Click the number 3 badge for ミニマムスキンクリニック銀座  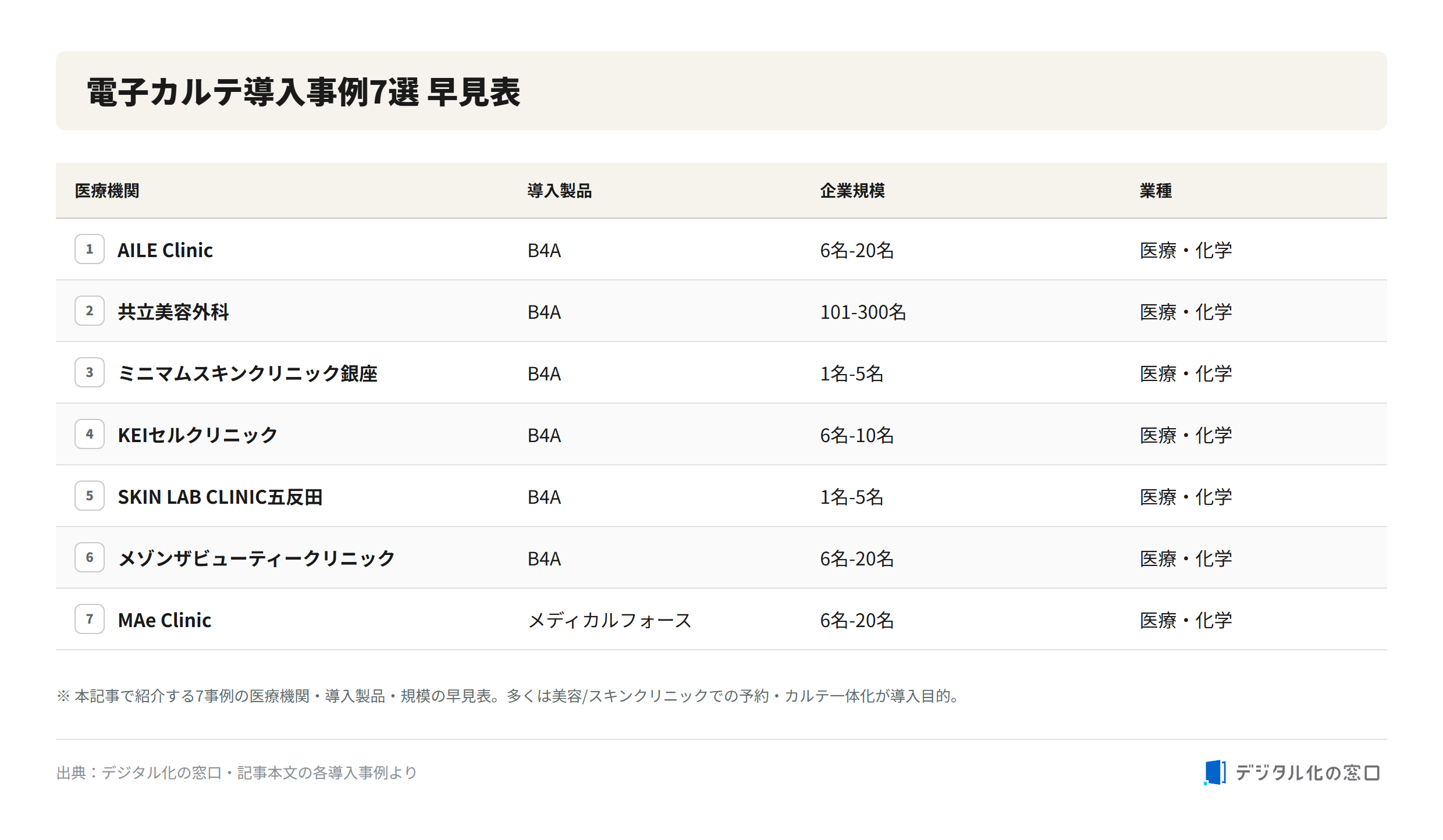90,372
